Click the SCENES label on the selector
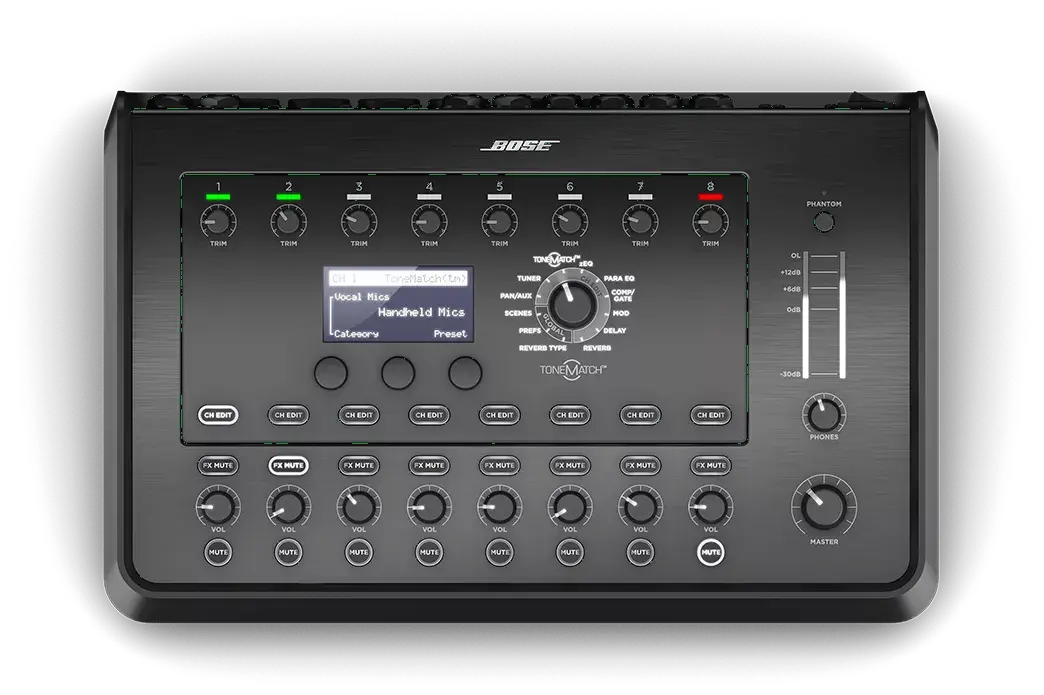 (x=518, y=313)
